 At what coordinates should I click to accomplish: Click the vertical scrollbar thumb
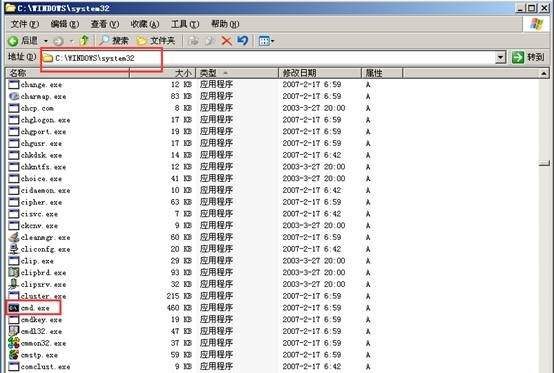[x=544, y=163]
